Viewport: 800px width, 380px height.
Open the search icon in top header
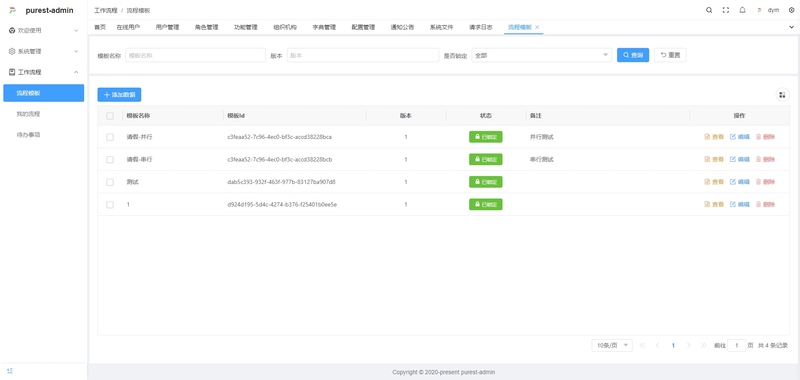click(x=709, y=10)
